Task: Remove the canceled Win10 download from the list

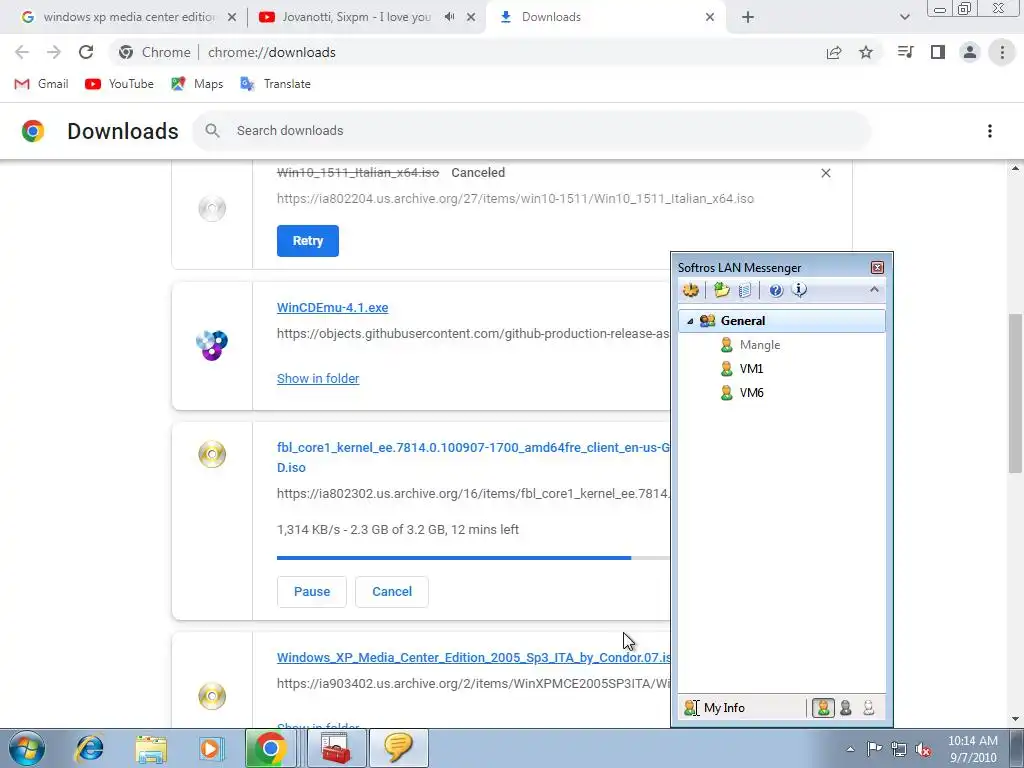Action: [x=825, y=173]
